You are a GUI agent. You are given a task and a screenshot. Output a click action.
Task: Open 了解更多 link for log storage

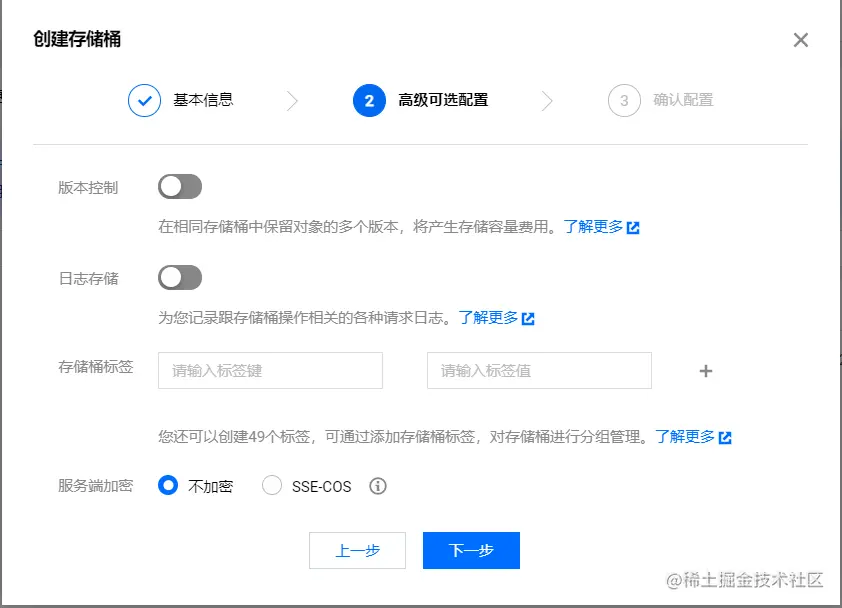click(488, 317)
